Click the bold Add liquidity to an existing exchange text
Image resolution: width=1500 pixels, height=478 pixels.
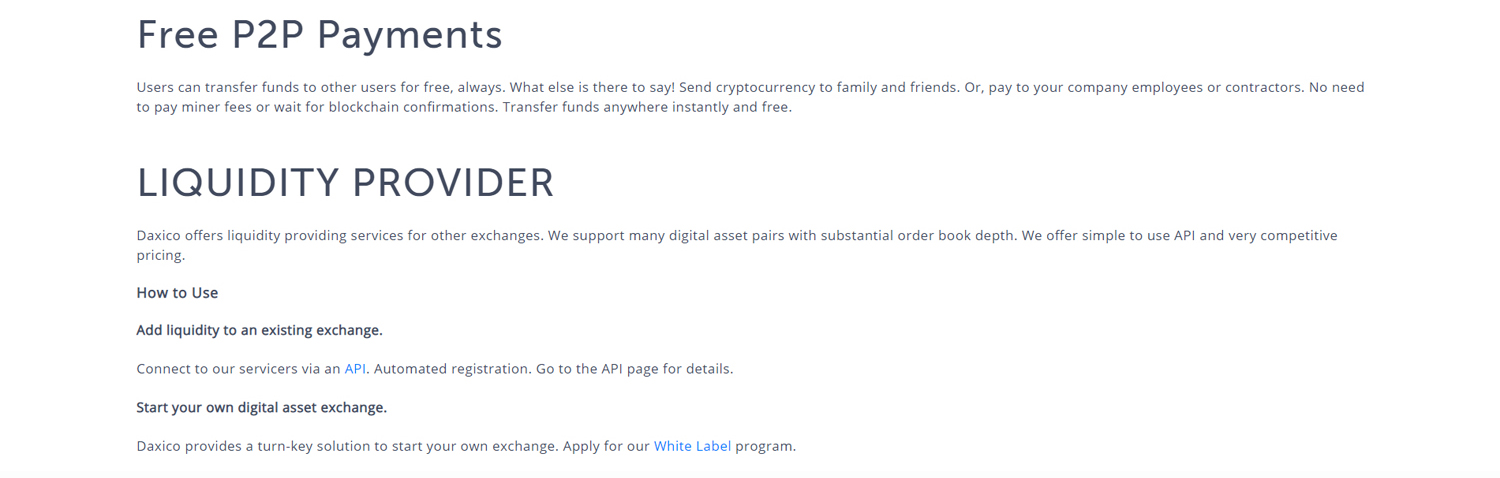[x=259, y=330]
